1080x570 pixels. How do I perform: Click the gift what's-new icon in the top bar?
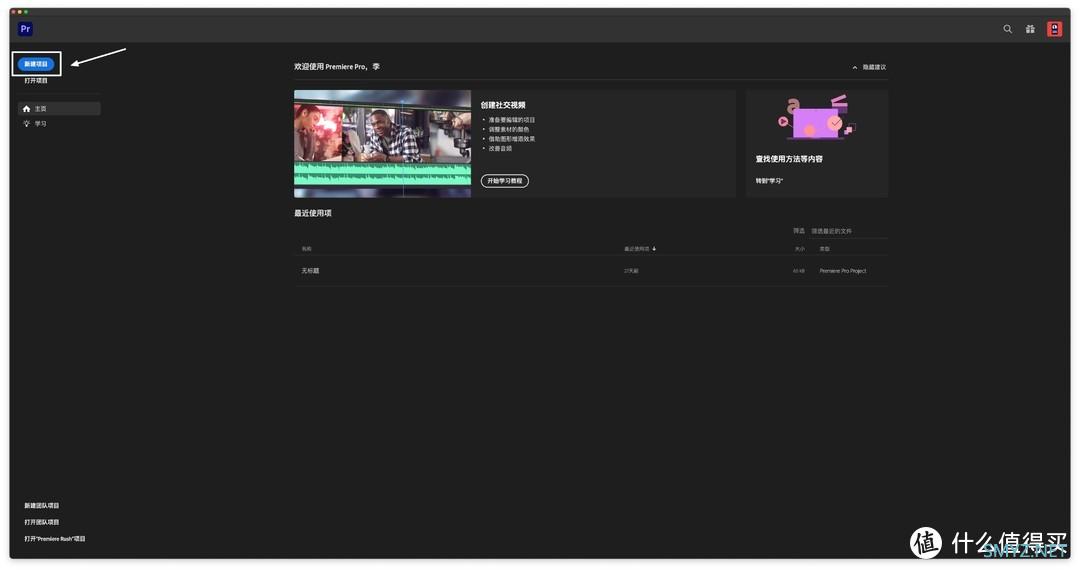(1030, 29)
